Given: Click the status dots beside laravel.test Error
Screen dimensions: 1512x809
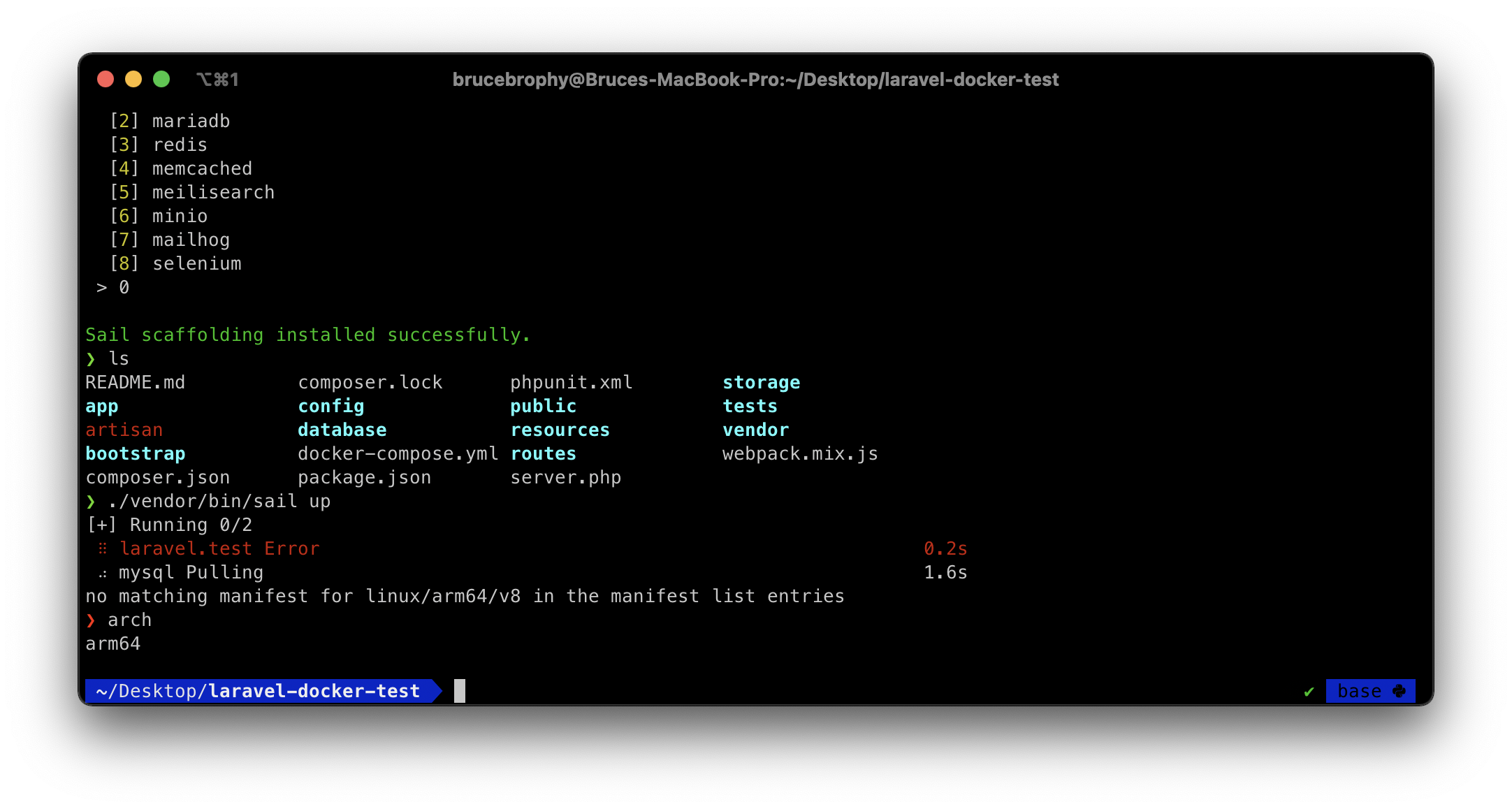Looking at the screenshot, I should coord(103,548).
